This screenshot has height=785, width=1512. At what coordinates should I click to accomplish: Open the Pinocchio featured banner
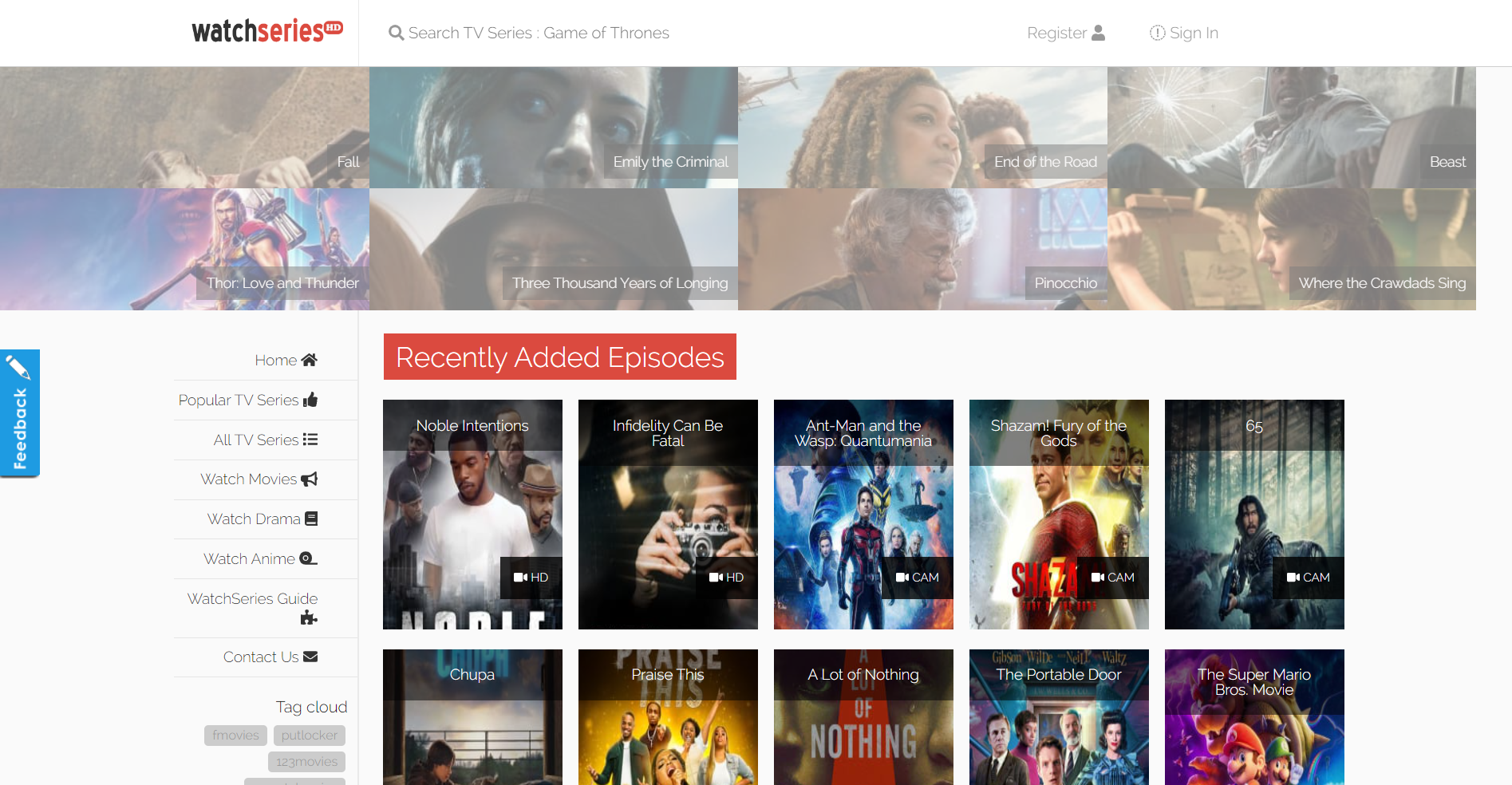coord(922,249)
